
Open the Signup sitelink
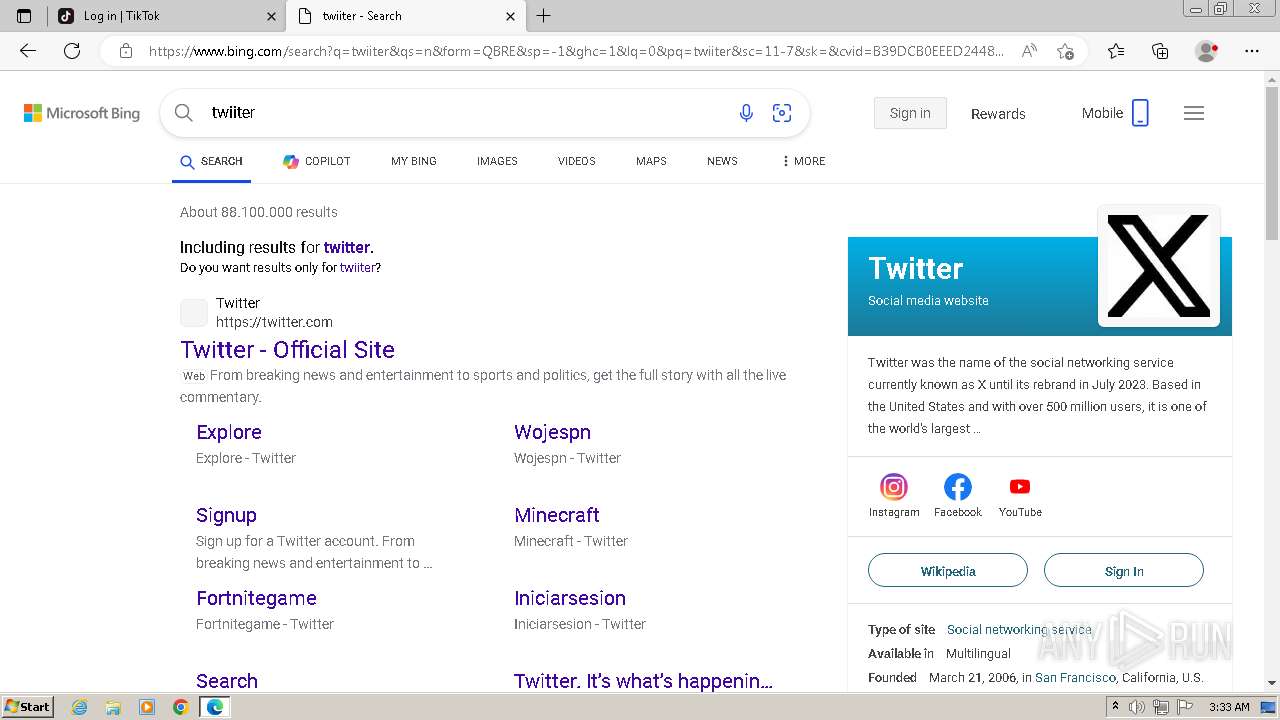coord(226,515)
